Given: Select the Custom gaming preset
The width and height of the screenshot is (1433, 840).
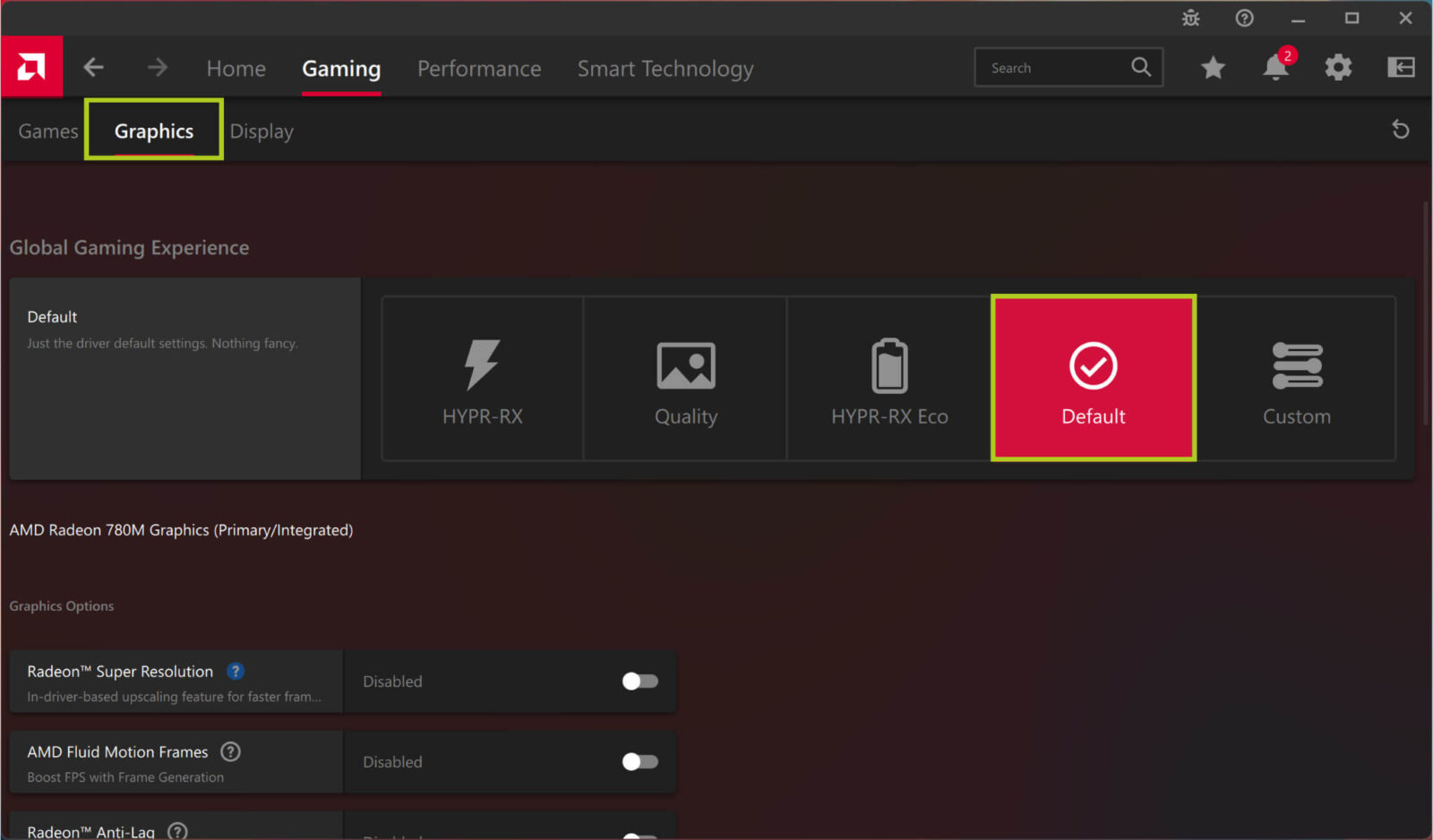Looking at the screenshot, I should point(1297,378).
